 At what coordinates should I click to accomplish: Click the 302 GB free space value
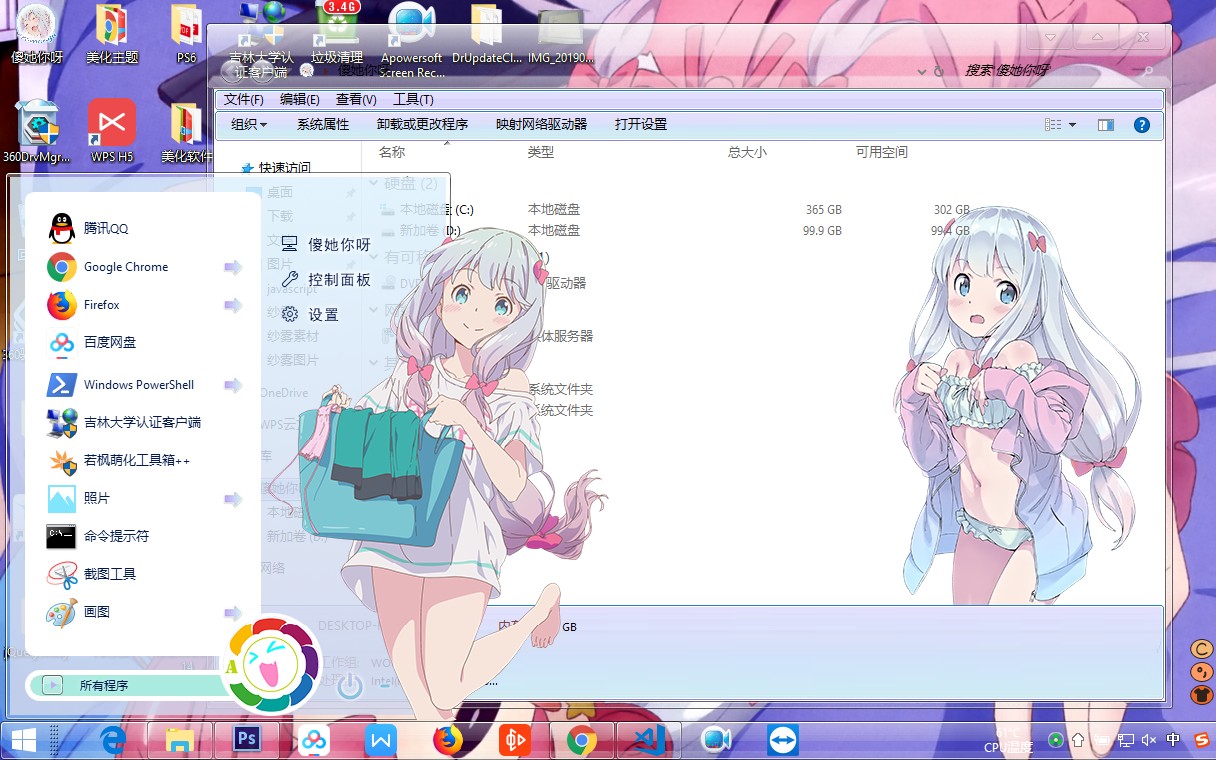pyautogui.click(x=951, y=210)
